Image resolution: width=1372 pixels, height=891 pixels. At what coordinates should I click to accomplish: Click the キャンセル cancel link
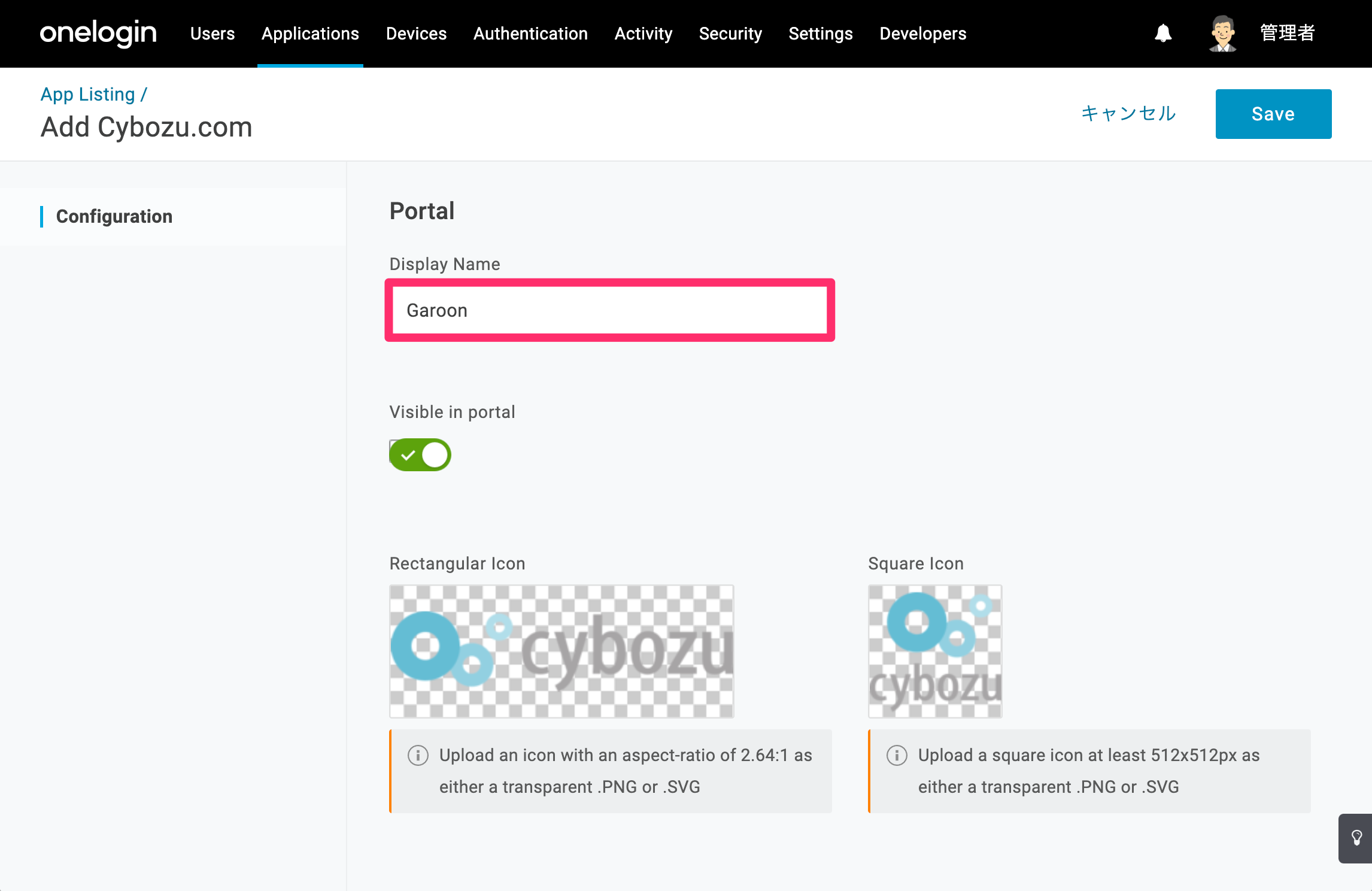1128,114
